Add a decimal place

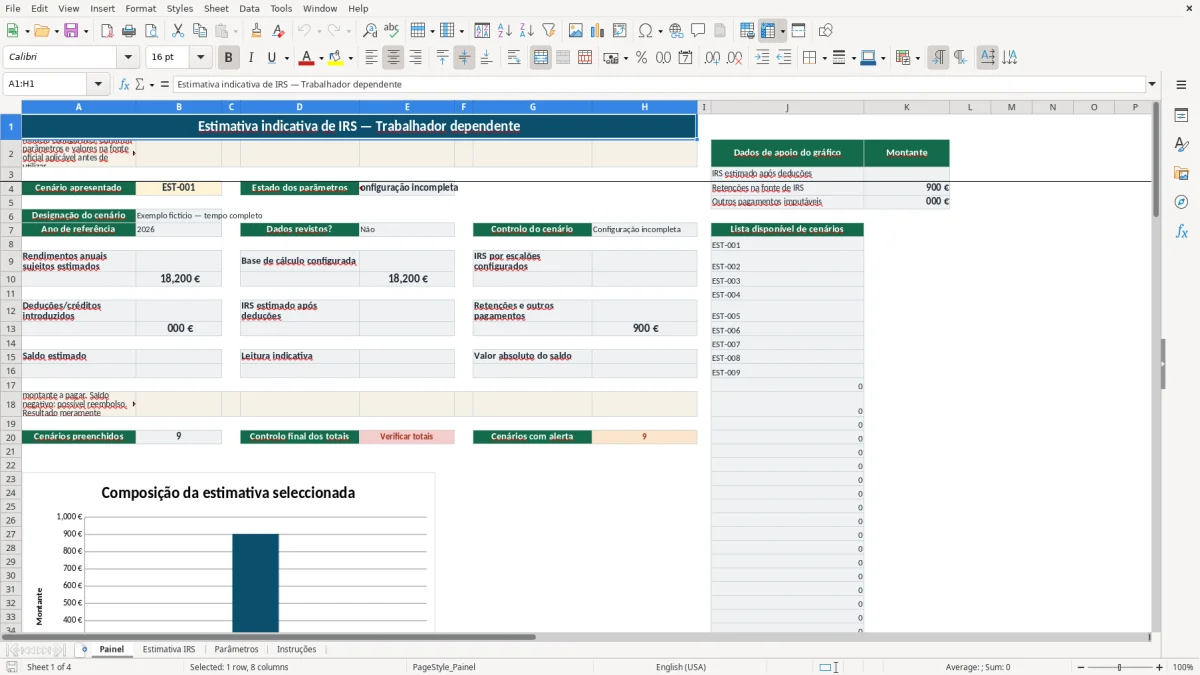713,58
